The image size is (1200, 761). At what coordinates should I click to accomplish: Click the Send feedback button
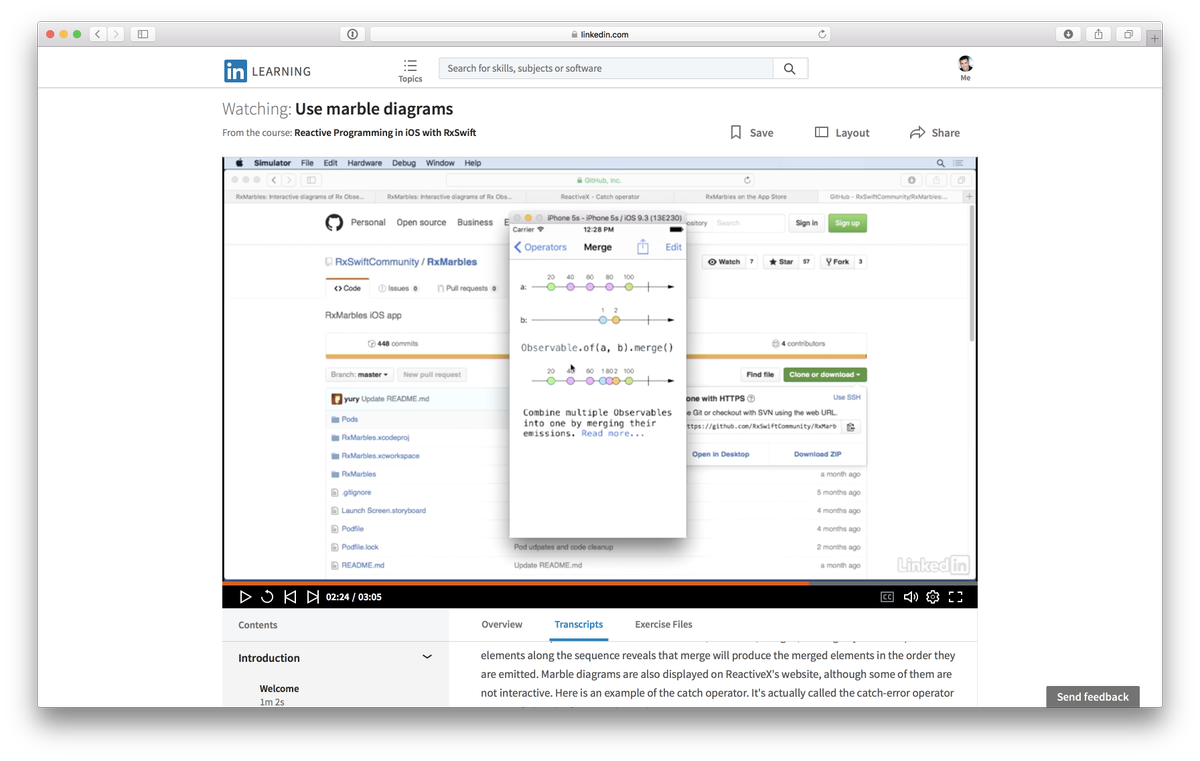1093,696
